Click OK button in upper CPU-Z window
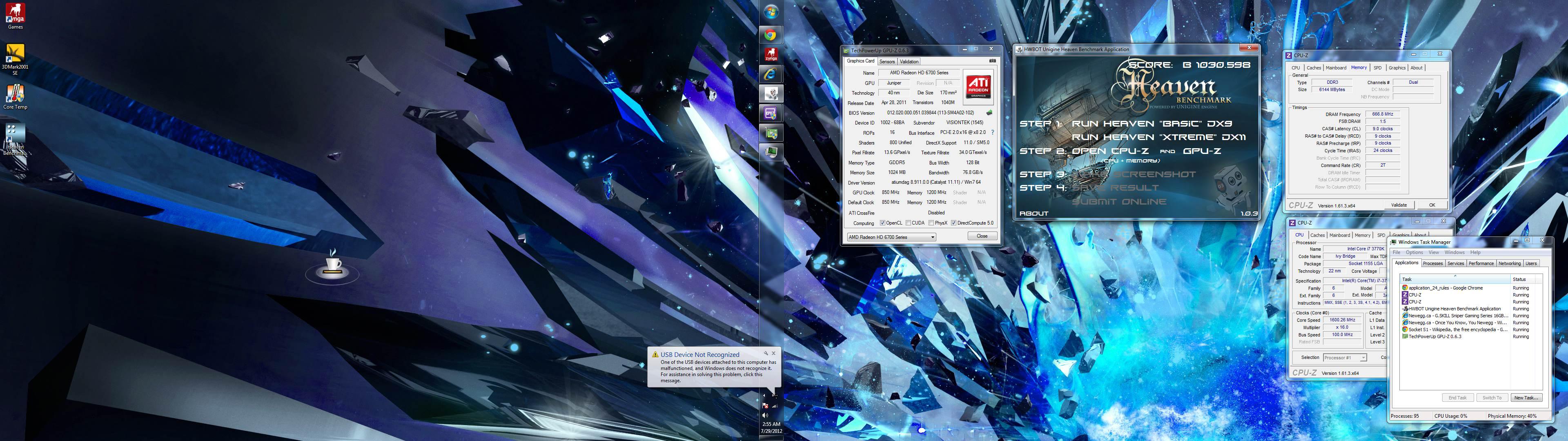1568x441 pixels. [x=1432, y=205]
